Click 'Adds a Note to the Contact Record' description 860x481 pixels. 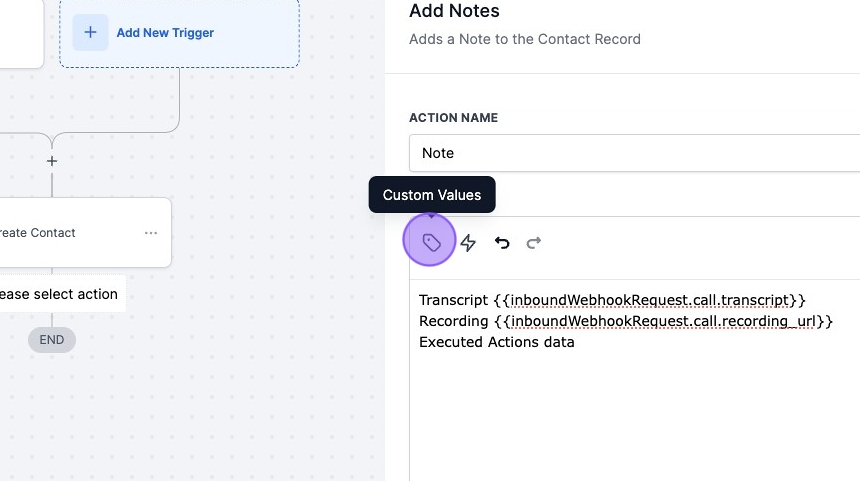click(x=524, y=39)
